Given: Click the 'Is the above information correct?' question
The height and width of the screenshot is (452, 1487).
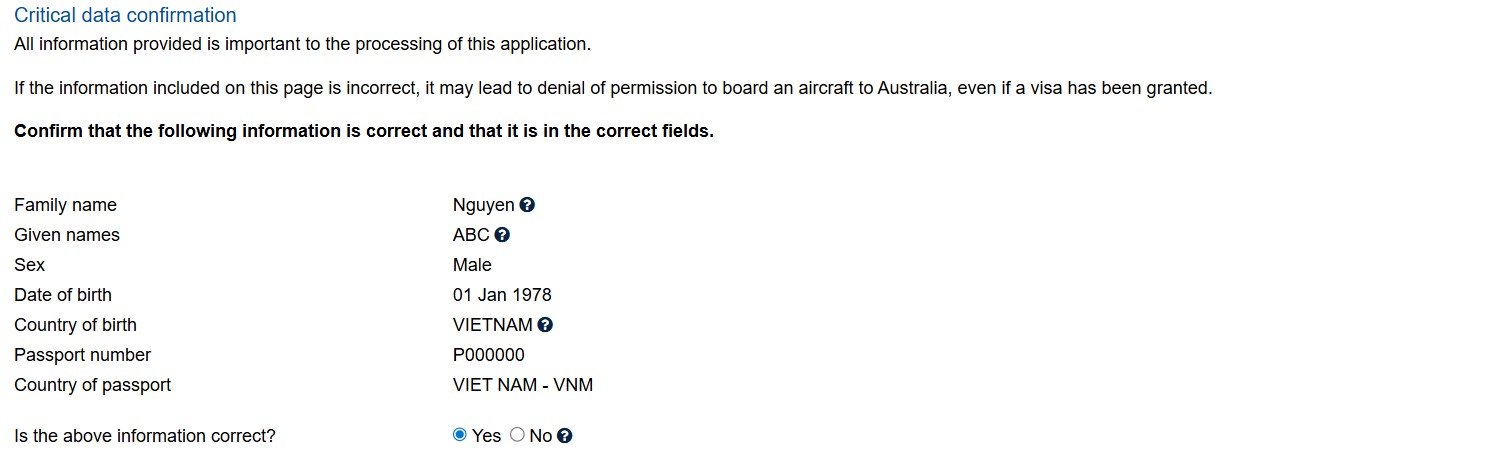Looking at the screenshot, I should [x=144, y=436].
